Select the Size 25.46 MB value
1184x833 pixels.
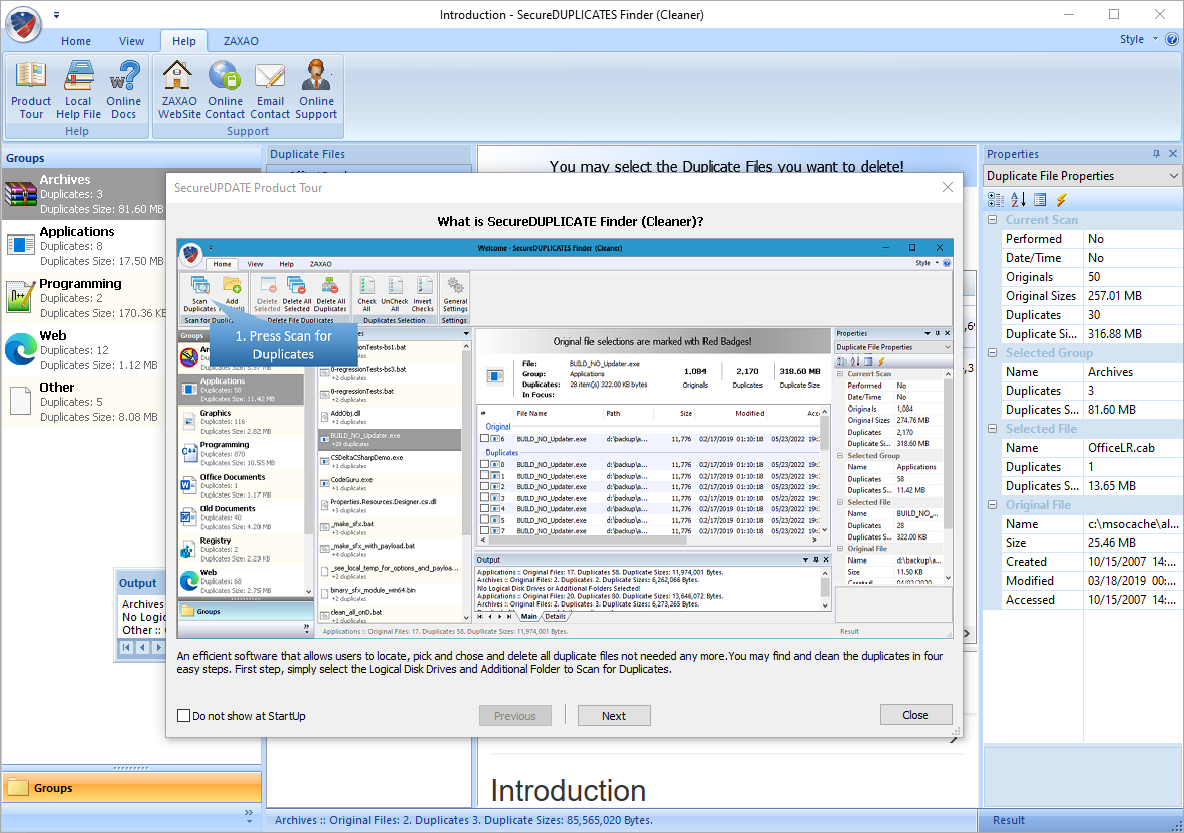1112,543
